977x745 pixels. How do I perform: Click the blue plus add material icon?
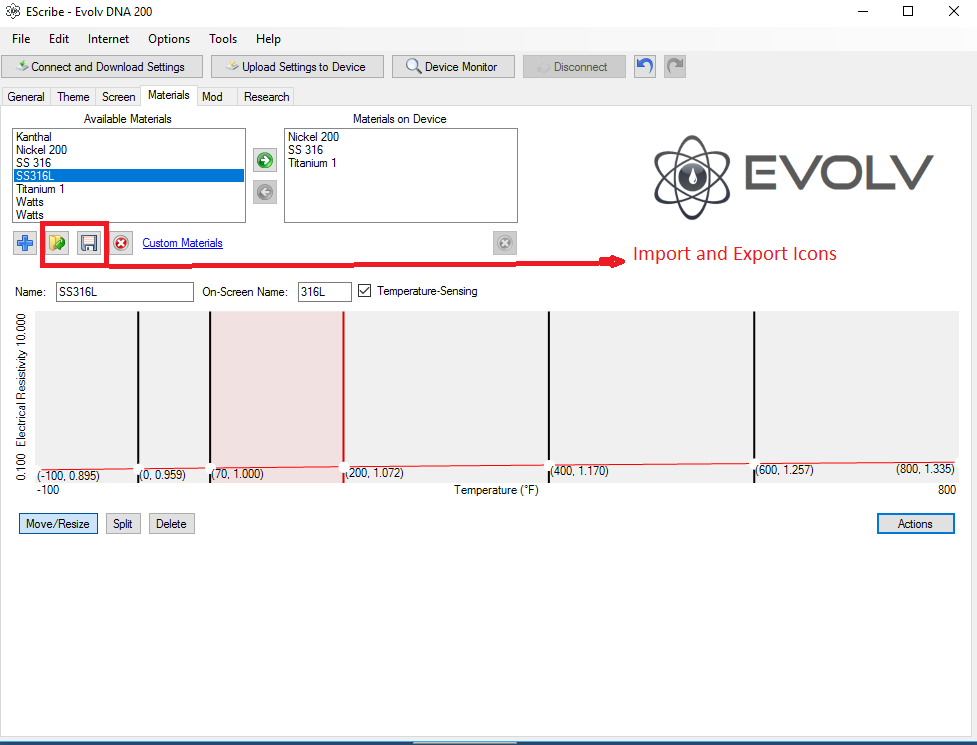point(25,243)
